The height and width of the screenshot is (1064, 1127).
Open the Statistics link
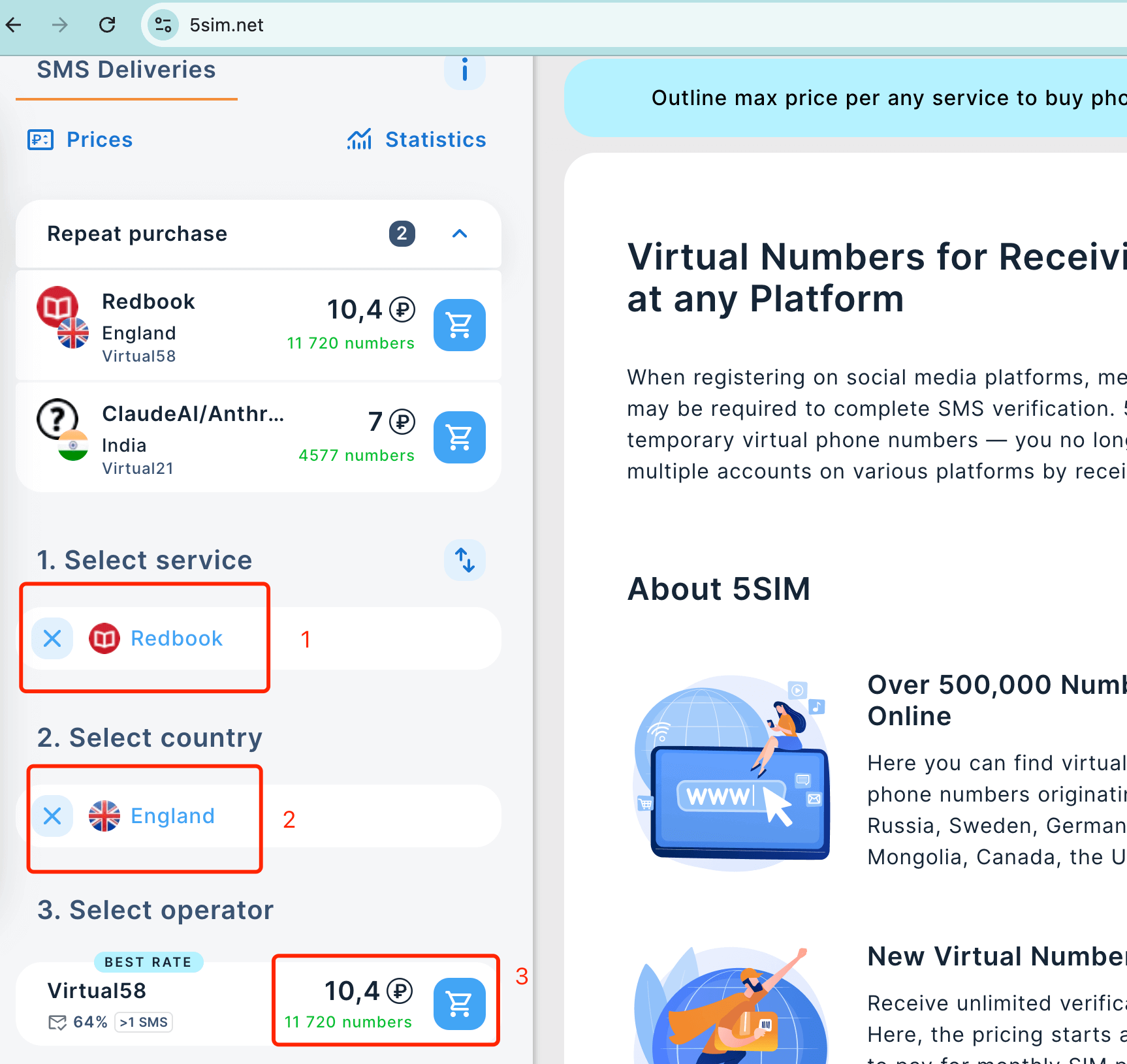point(417,140)
